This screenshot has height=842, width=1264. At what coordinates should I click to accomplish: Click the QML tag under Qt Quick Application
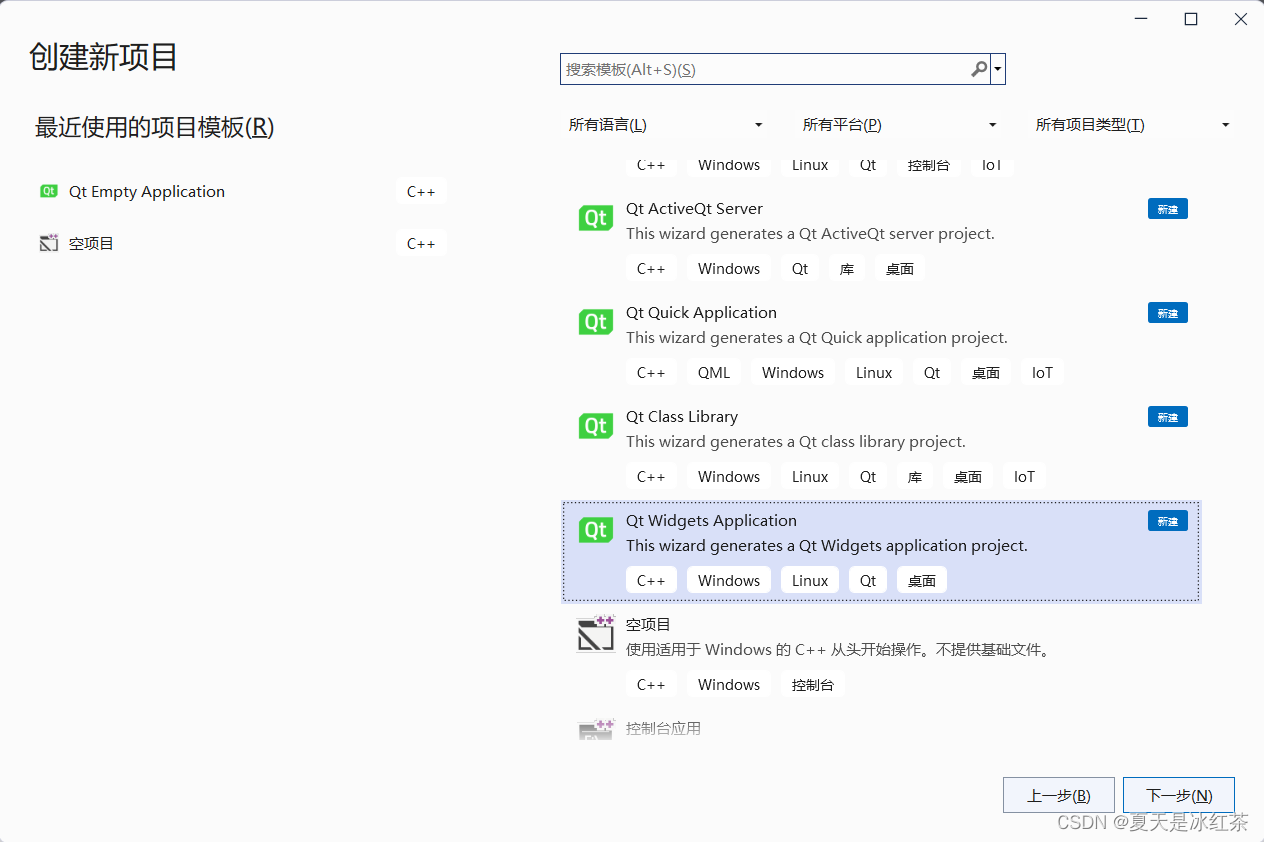[714, 372]
